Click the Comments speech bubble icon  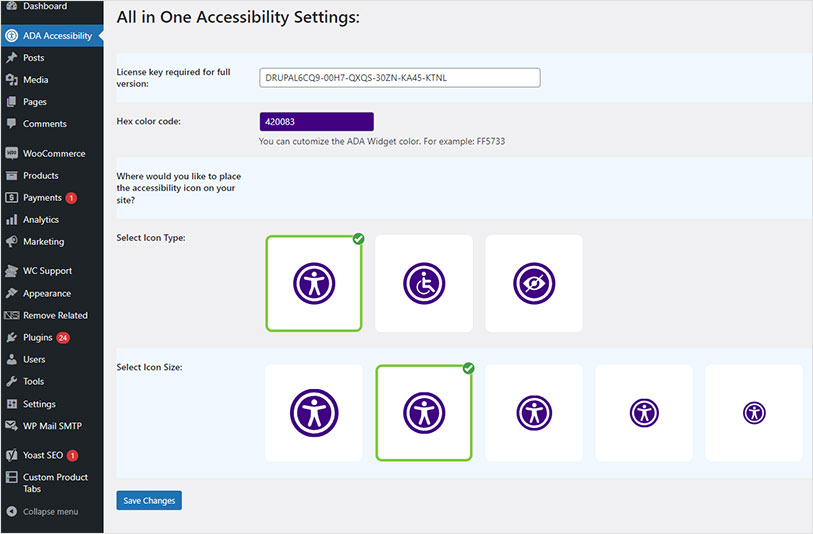pyautogui.click(x=11, y=123)
